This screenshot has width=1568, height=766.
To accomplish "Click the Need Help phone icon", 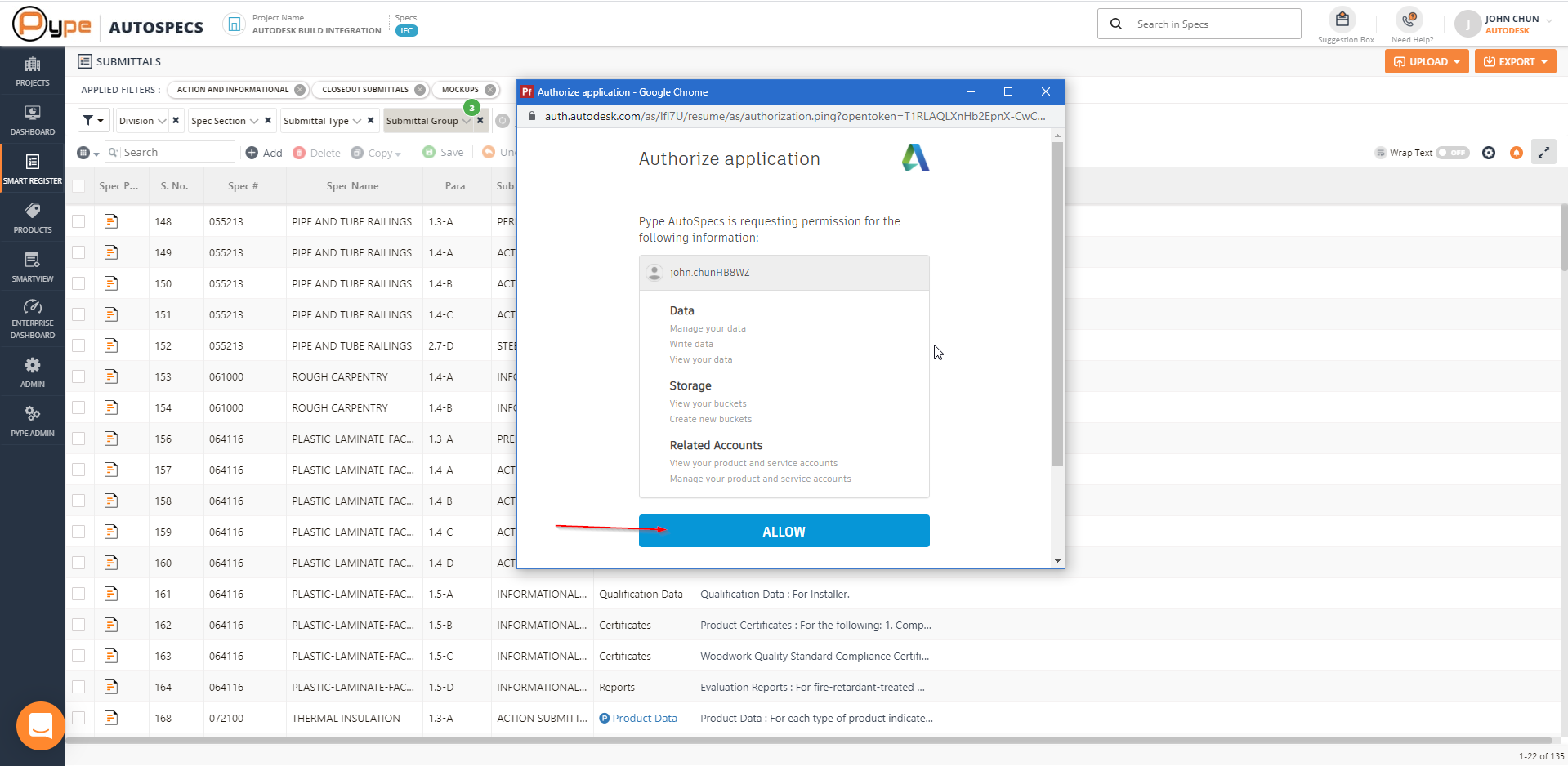I will [1409, 20].
